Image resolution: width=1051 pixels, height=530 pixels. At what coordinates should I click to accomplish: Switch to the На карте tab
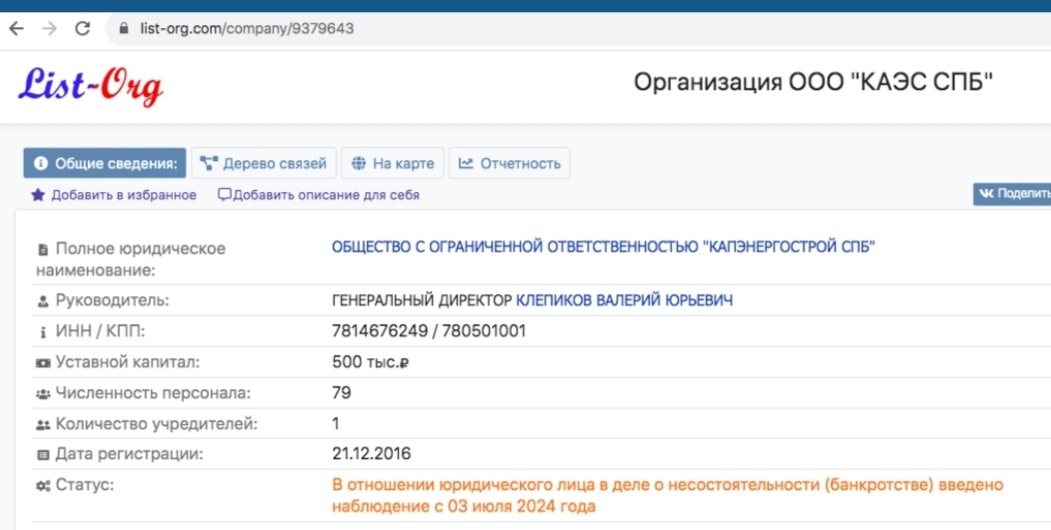pos(393,164)
